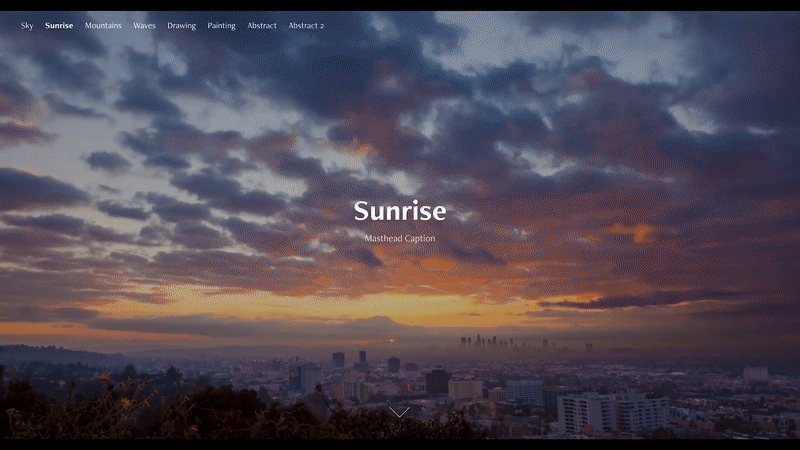
Task: Click the Masthead Caption text
Action: [400, 238]
